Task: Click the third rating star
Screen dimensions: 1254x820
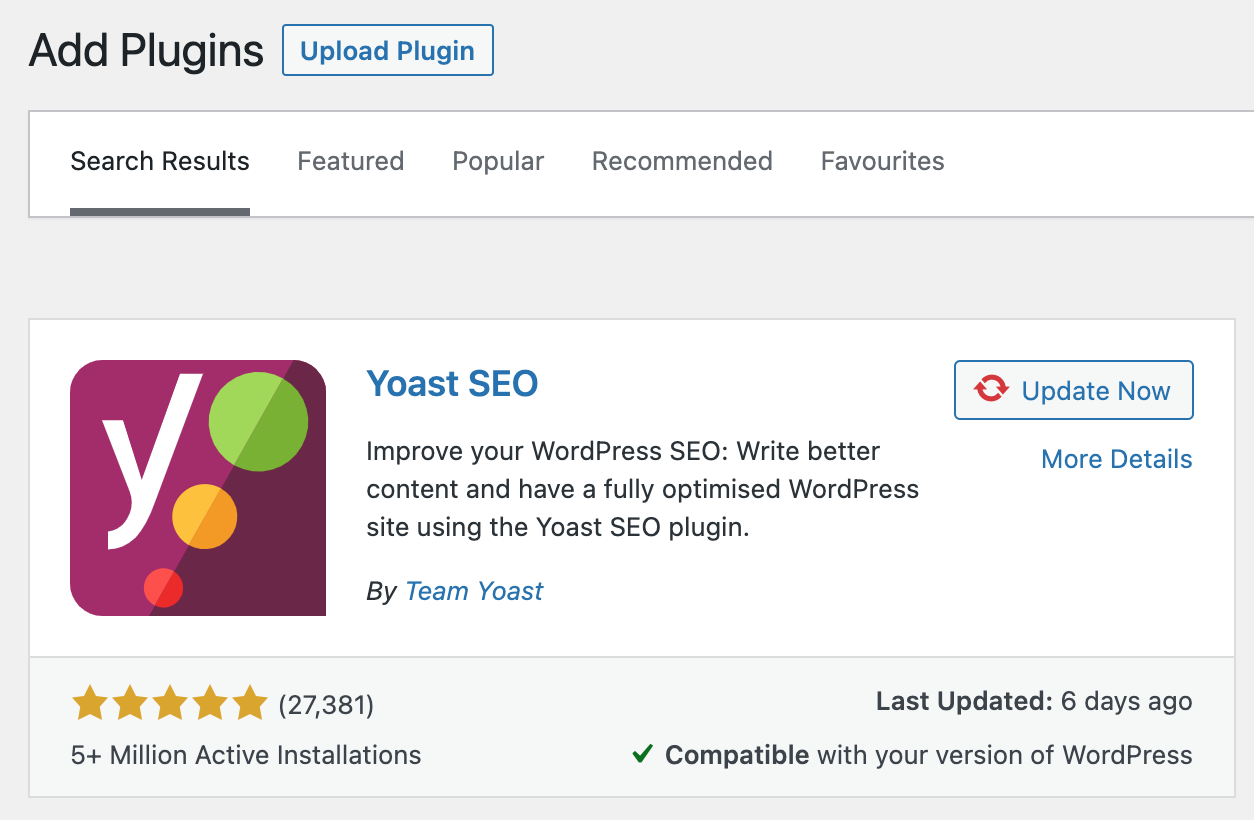Action: click(170, 704)
